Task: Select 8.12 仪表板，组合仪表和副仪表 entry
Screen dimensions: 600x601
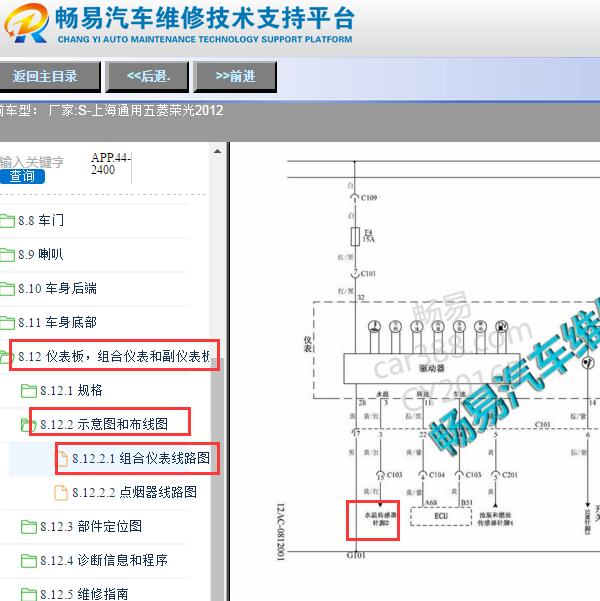Action: (x=114, y=356)
